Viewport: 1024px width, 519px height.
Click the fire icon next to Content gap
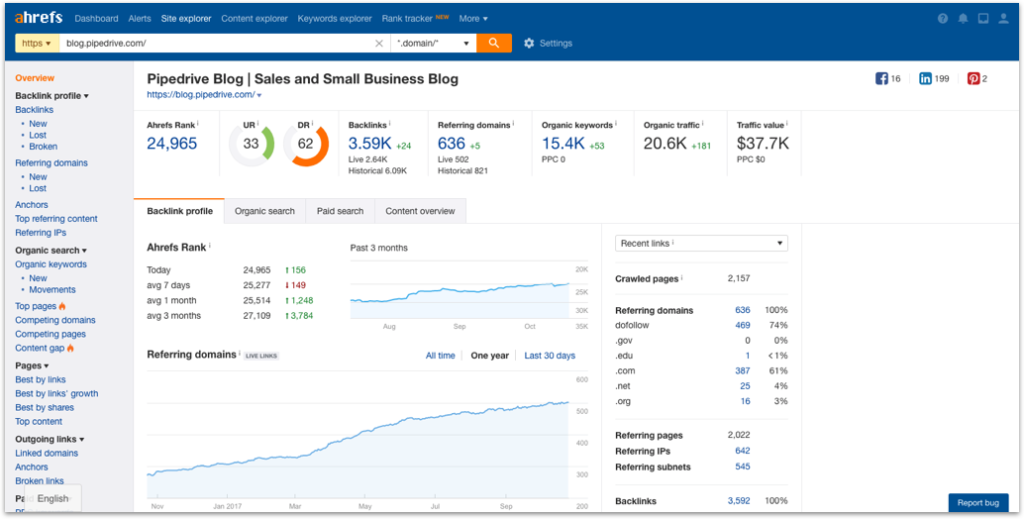coord(71,348)
